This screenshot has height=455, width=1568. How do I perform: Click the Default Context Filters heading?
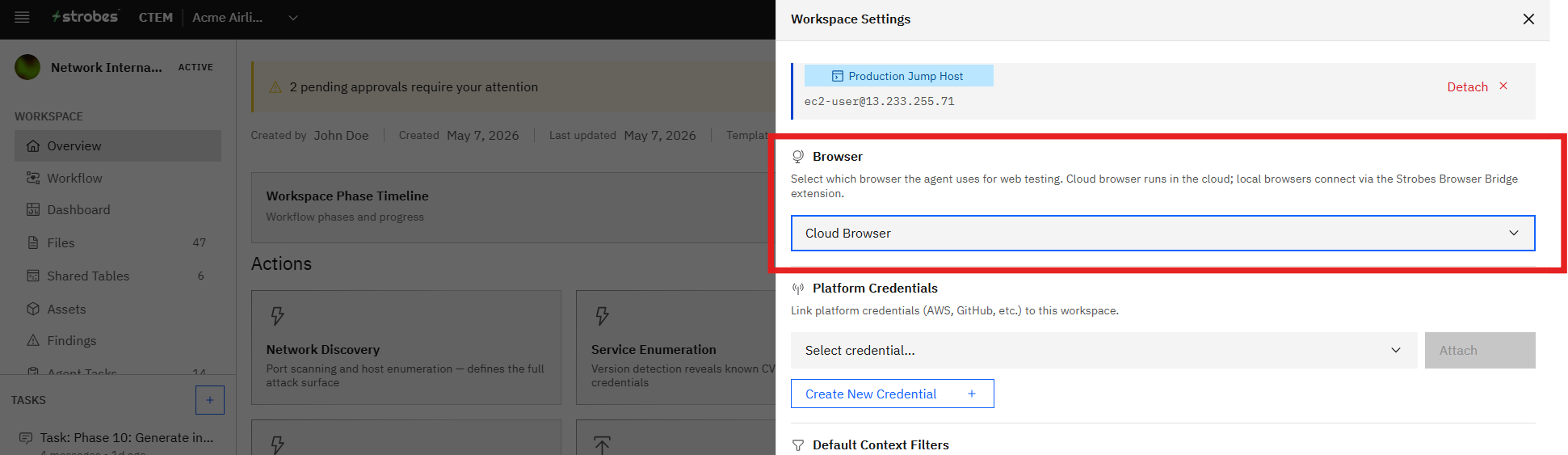click(881, 444)
